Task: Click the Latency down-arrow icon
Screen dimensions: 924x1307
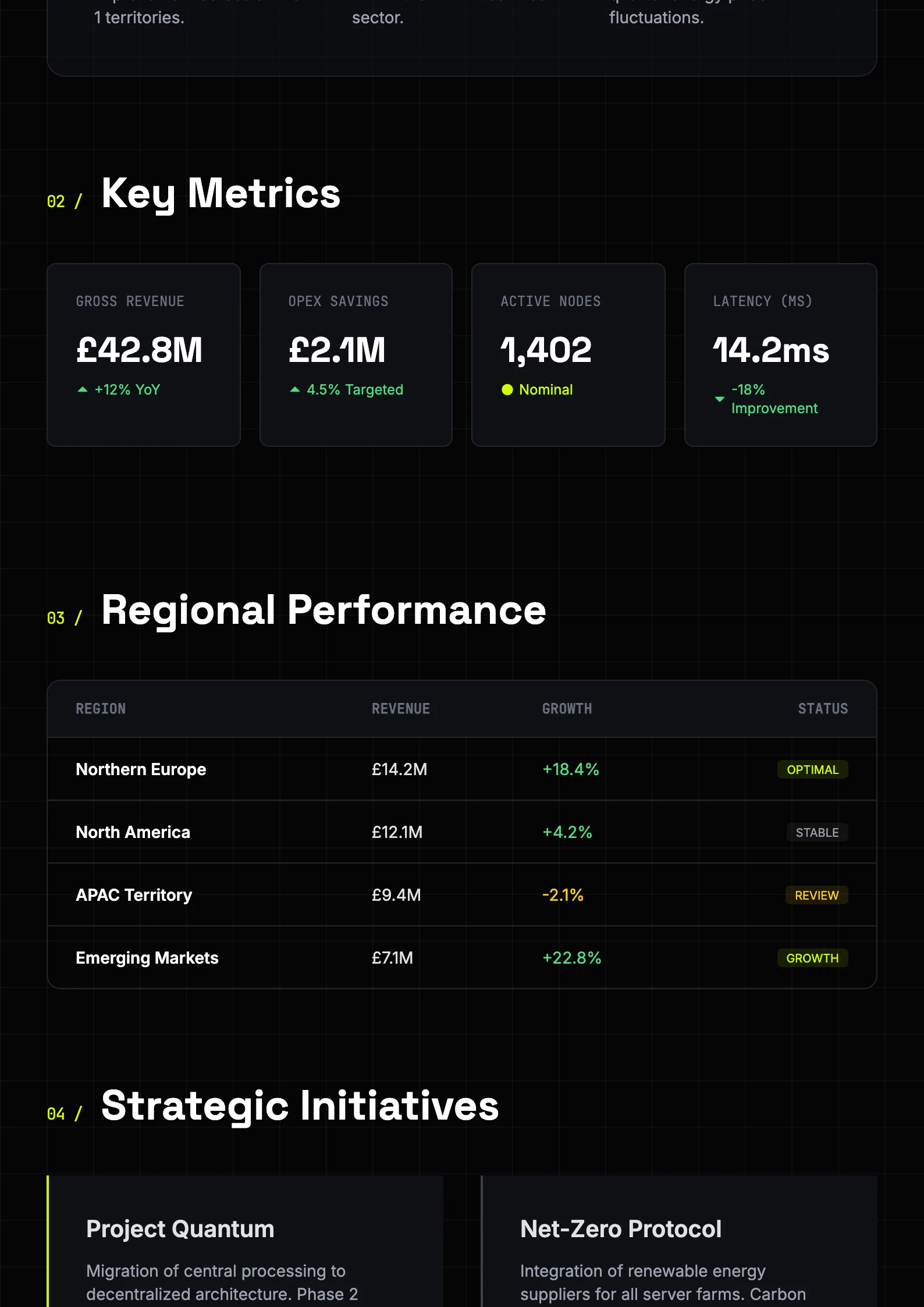Action: tap(720, 399)
